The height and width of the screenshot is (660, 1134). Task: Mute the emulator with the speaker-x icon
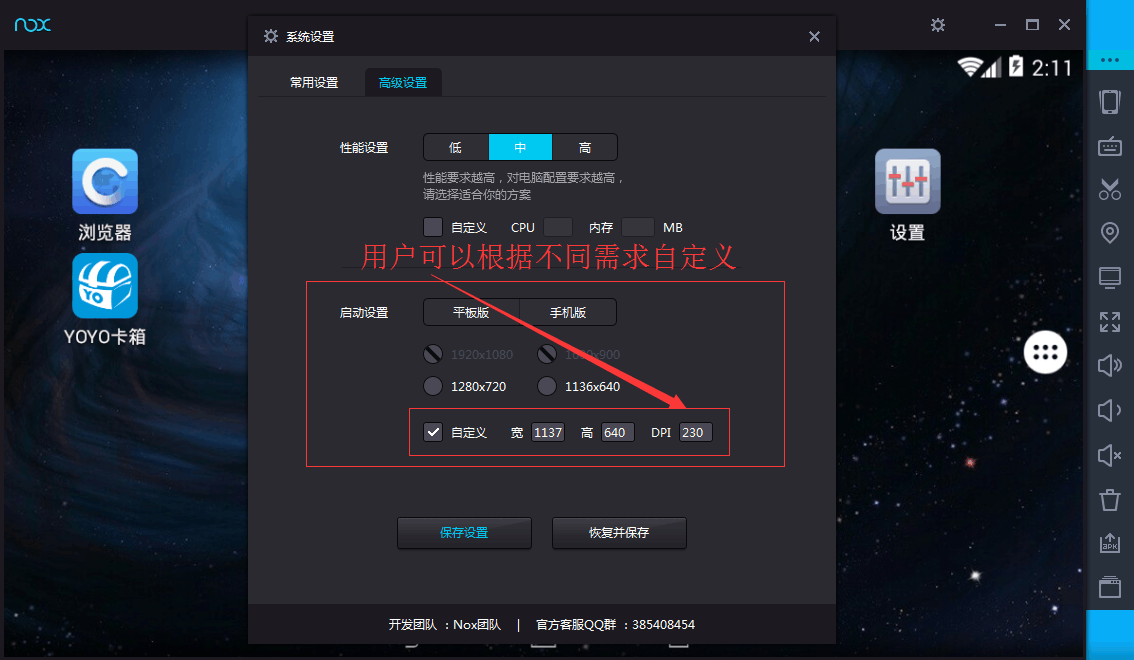point(1109,455)
